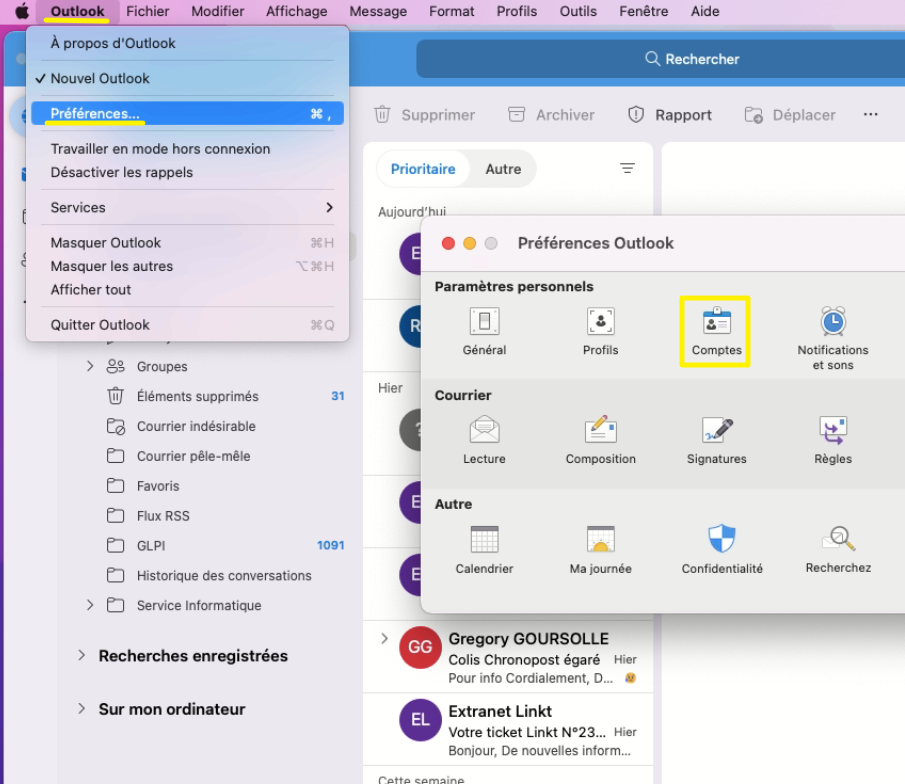Screen dimensions: 905x784
Task: Click the Courrier indésirable folder icon
Action: (115, 426)
